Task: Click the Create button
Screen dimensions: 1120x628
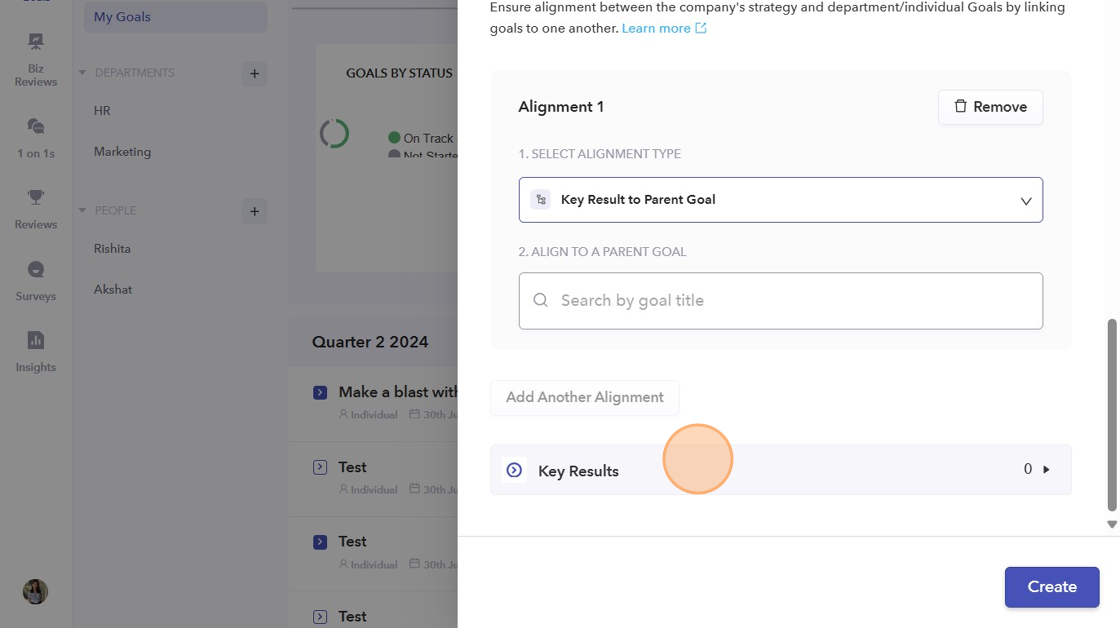Action: (1051, 587)
